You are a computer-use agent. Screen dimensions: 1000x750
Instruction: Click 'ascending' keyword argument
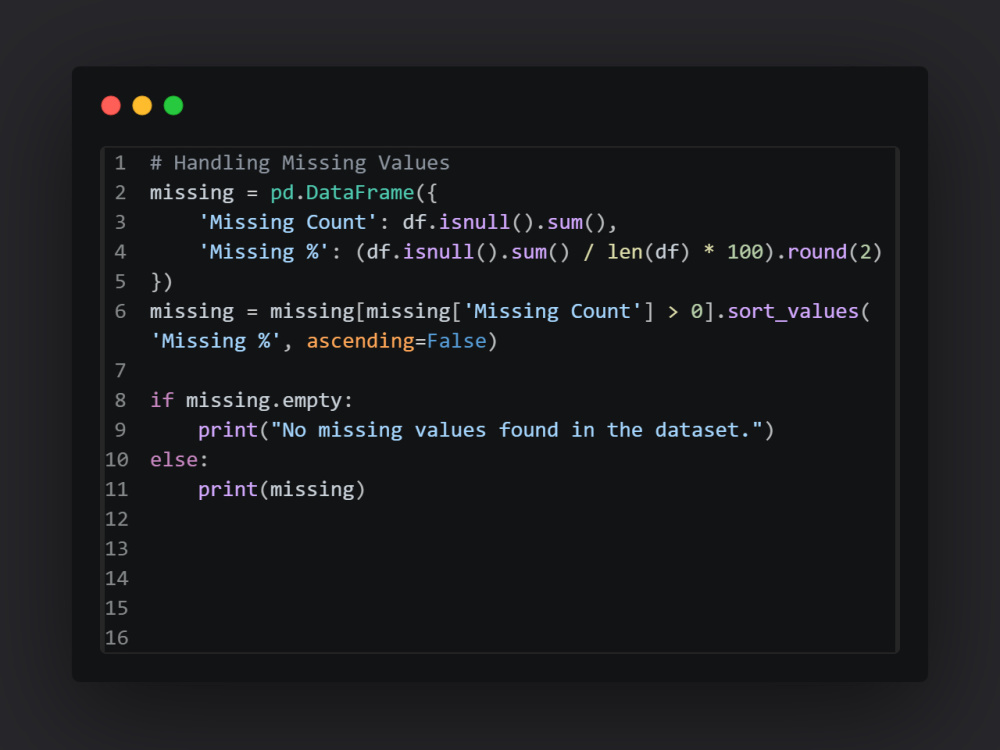(x=360, y=341)
